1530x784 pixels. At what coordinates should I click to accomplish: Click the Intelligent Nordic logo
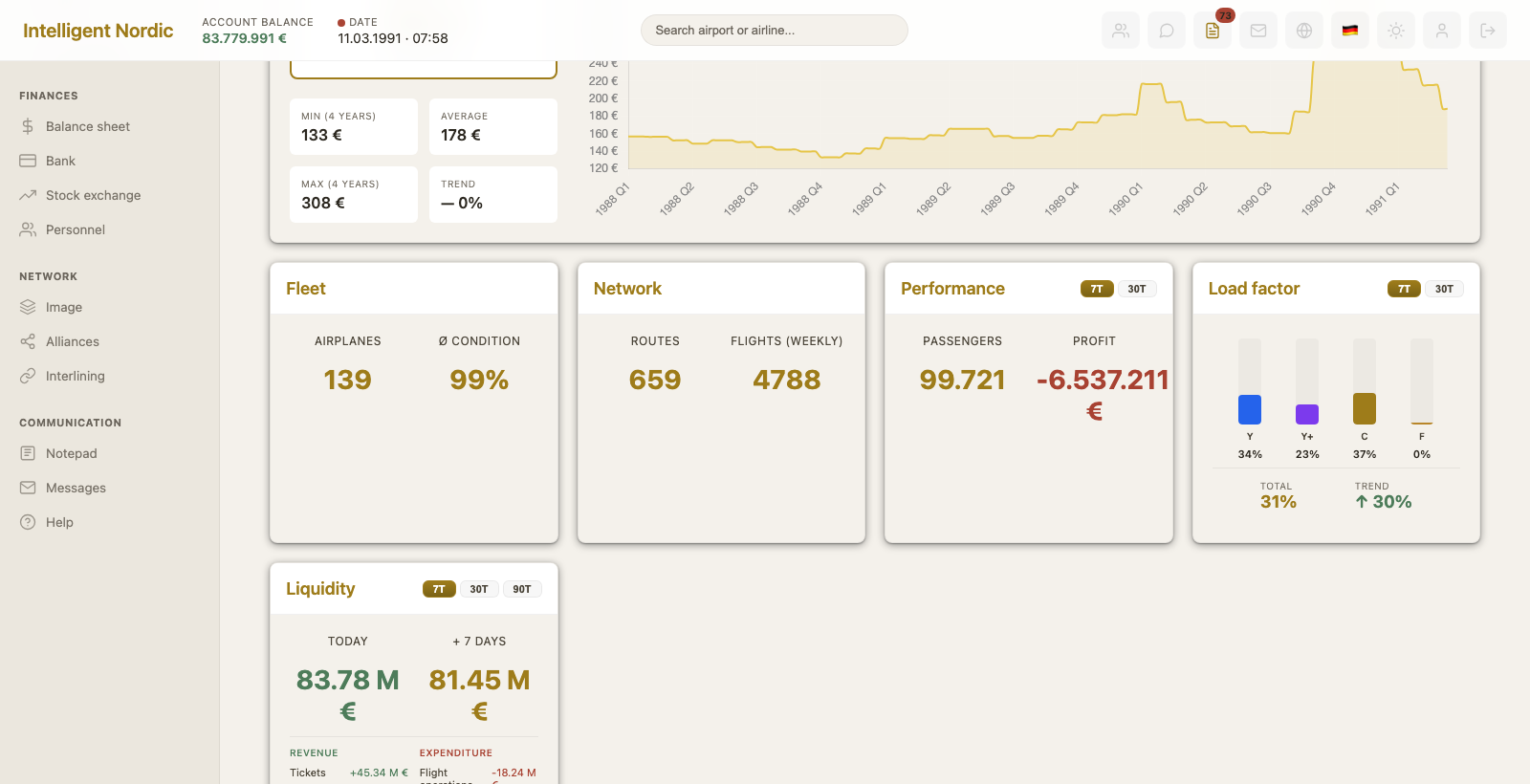(98, 31)
